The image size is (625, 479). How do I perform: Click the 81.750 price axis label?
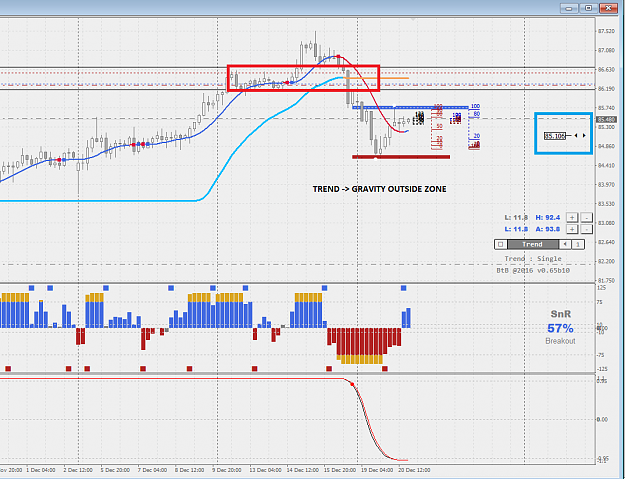(x=606, y=280)
